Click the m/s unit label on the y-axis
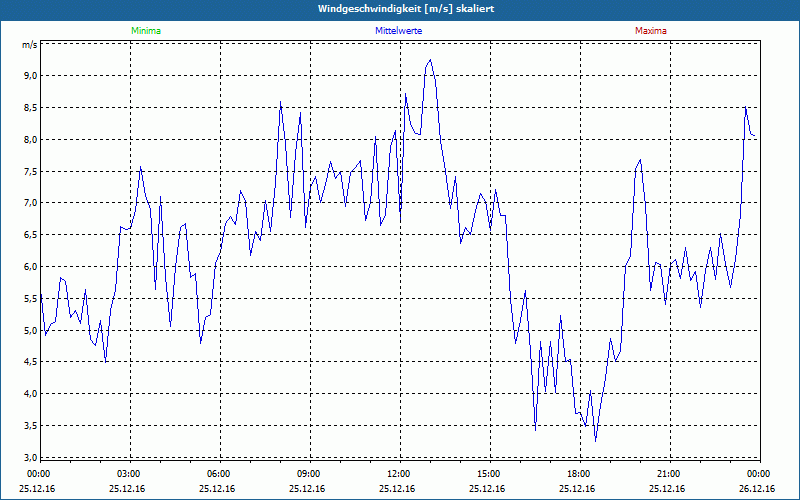 [x=30, y=45]
